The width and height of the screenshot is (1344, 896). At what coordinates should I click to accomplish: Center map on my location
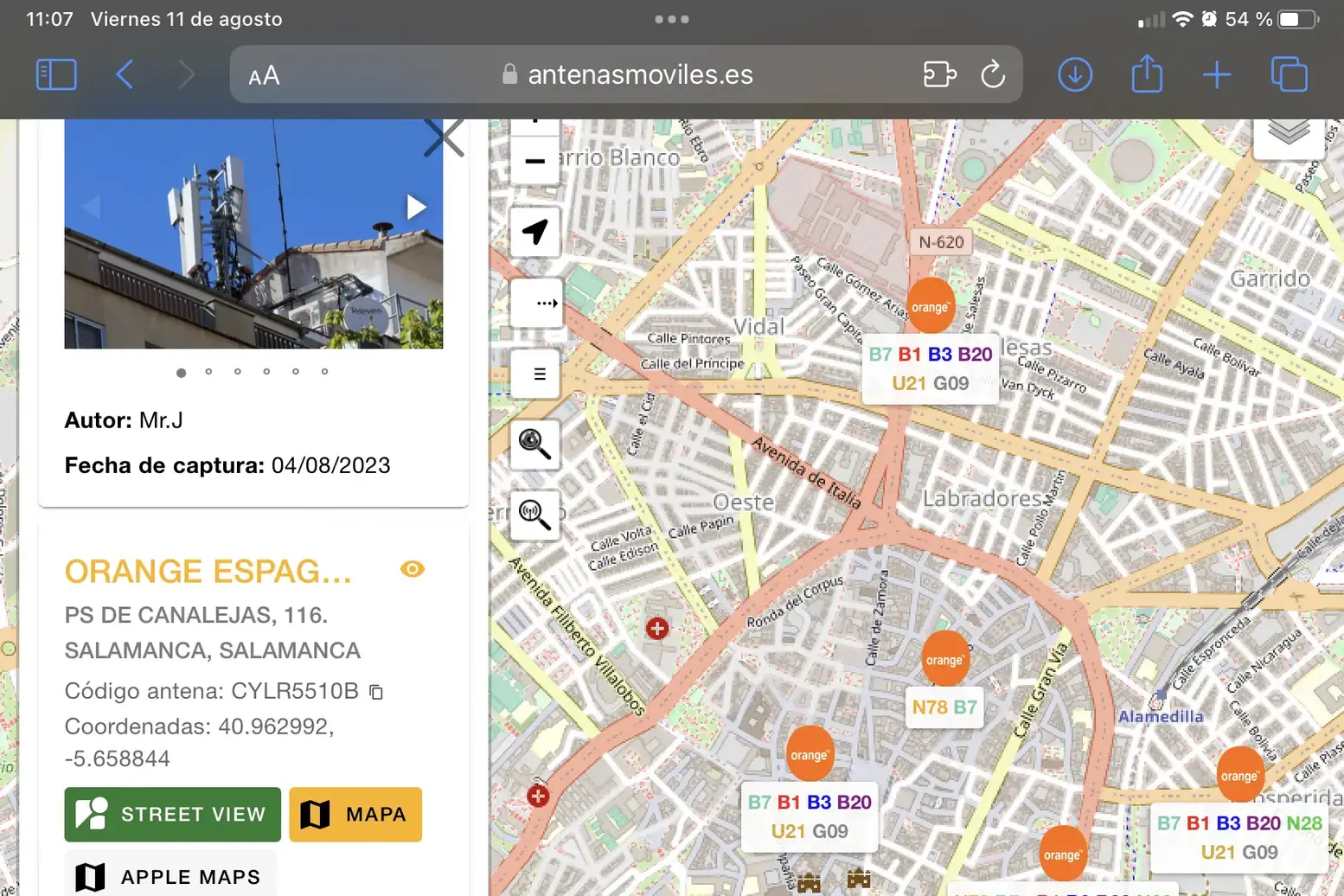point(534,232)
